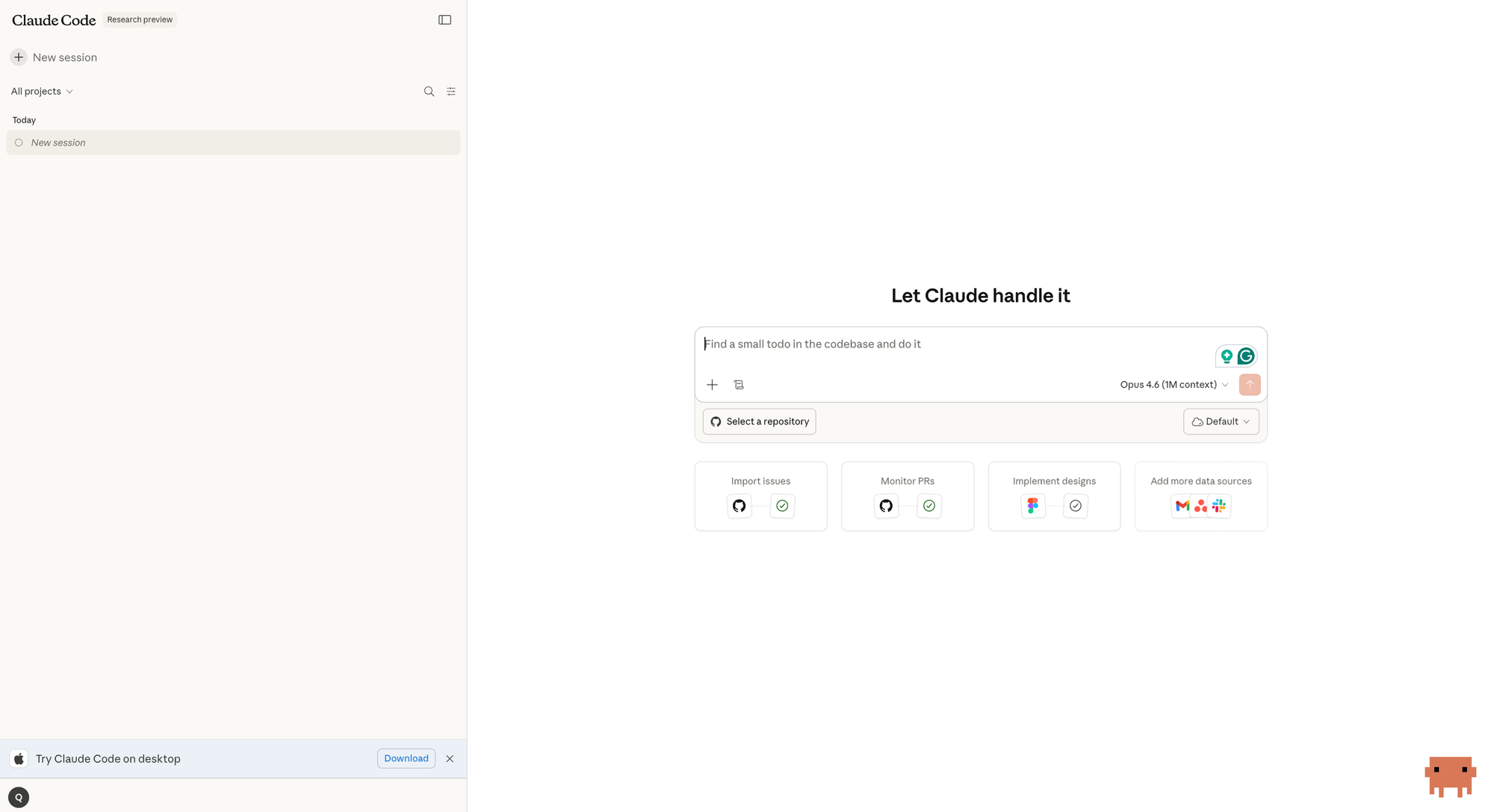Screen dimensions: 1494x812
Task: Collapse the sidebar panel
Action: click(x=444, y=19)
